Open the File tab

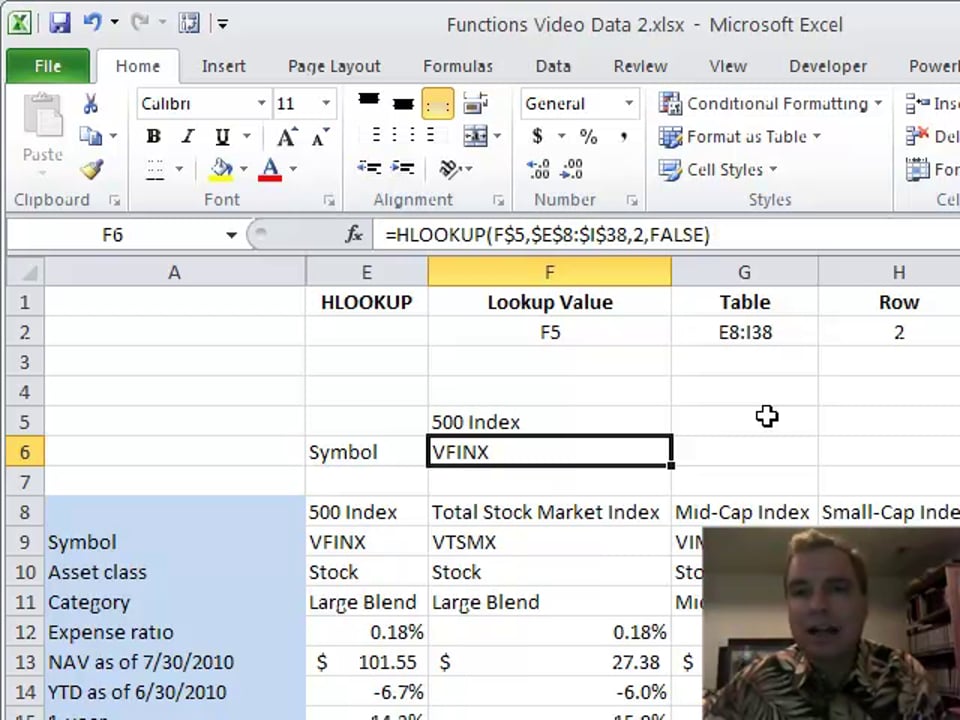(48, 66)
